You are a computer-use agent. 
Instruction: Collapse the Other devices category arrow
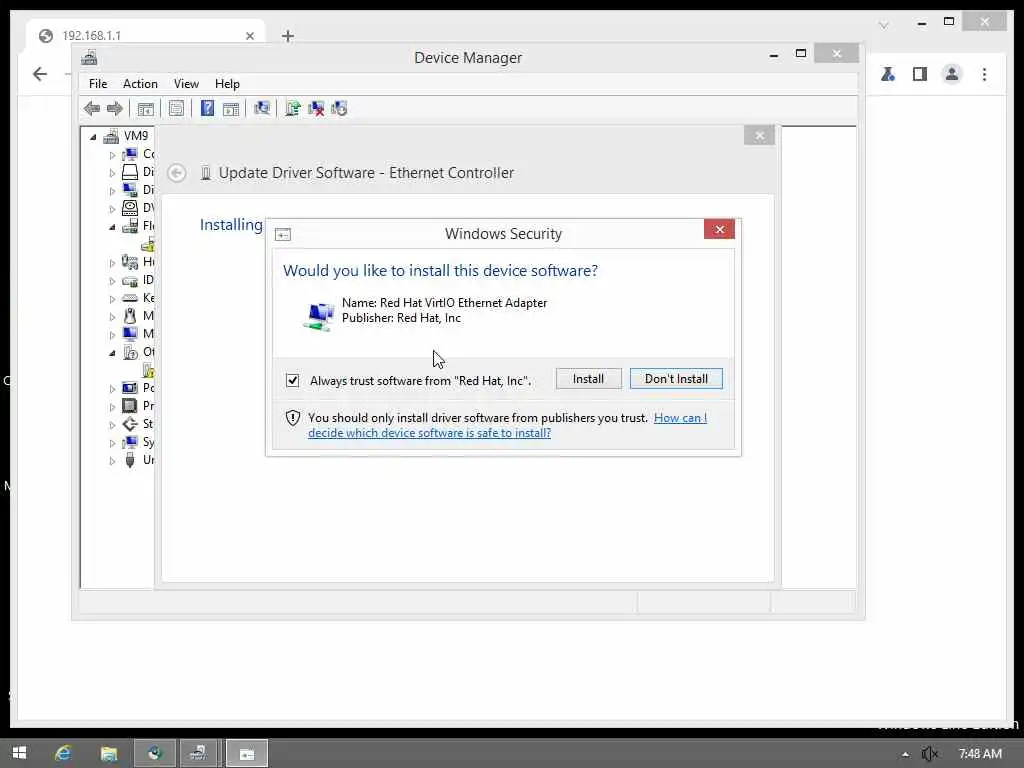tap(112, 353)
